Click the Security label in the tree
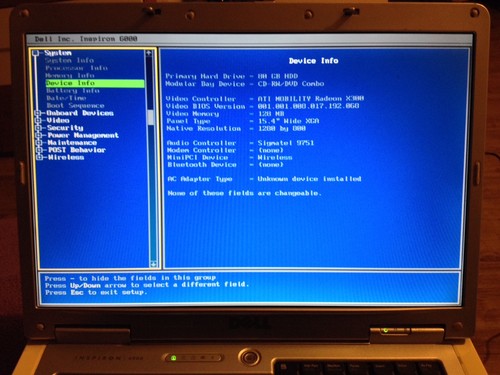The width and height of the screenshot is (500, 375). [65, 128]
